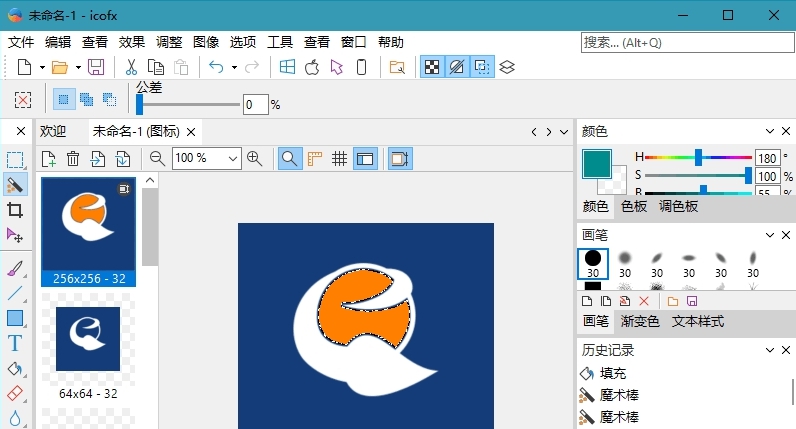This screenshot has width=796, height=429.
Task: Switch to the 欢迎 tab
Action: tap(53, 131)
